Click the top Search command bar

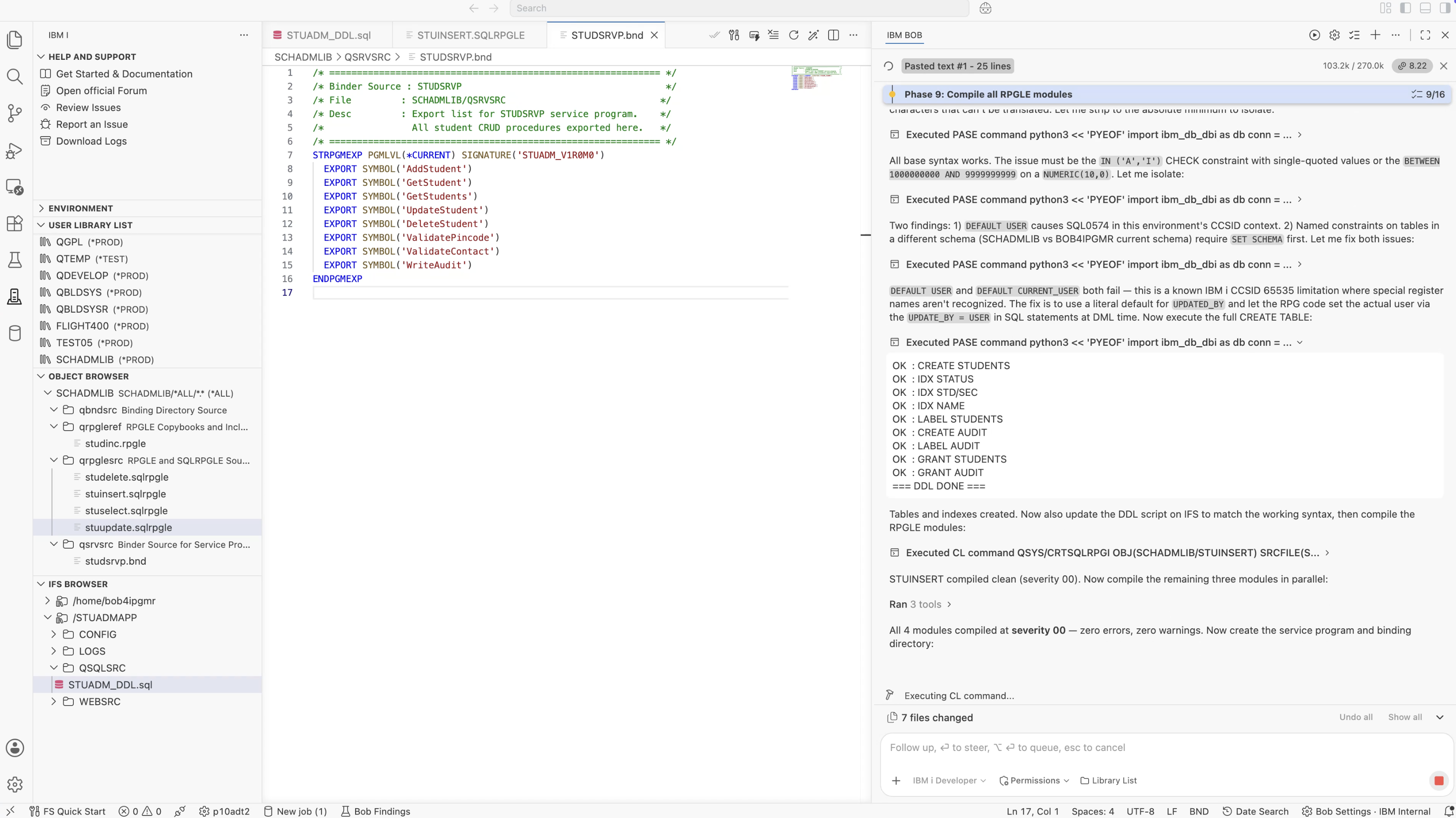(739, 8)
